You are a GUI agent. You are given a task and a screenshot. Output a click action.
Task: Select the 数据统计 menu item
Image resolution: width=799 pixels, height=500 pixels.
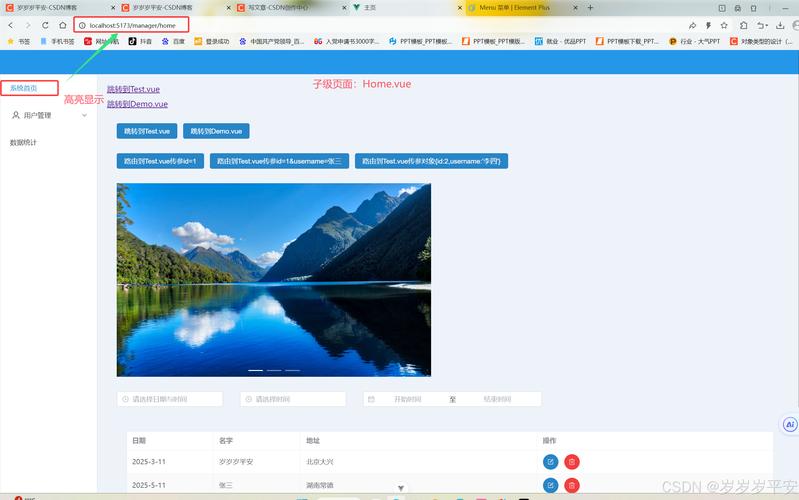[x=23, y=143]
